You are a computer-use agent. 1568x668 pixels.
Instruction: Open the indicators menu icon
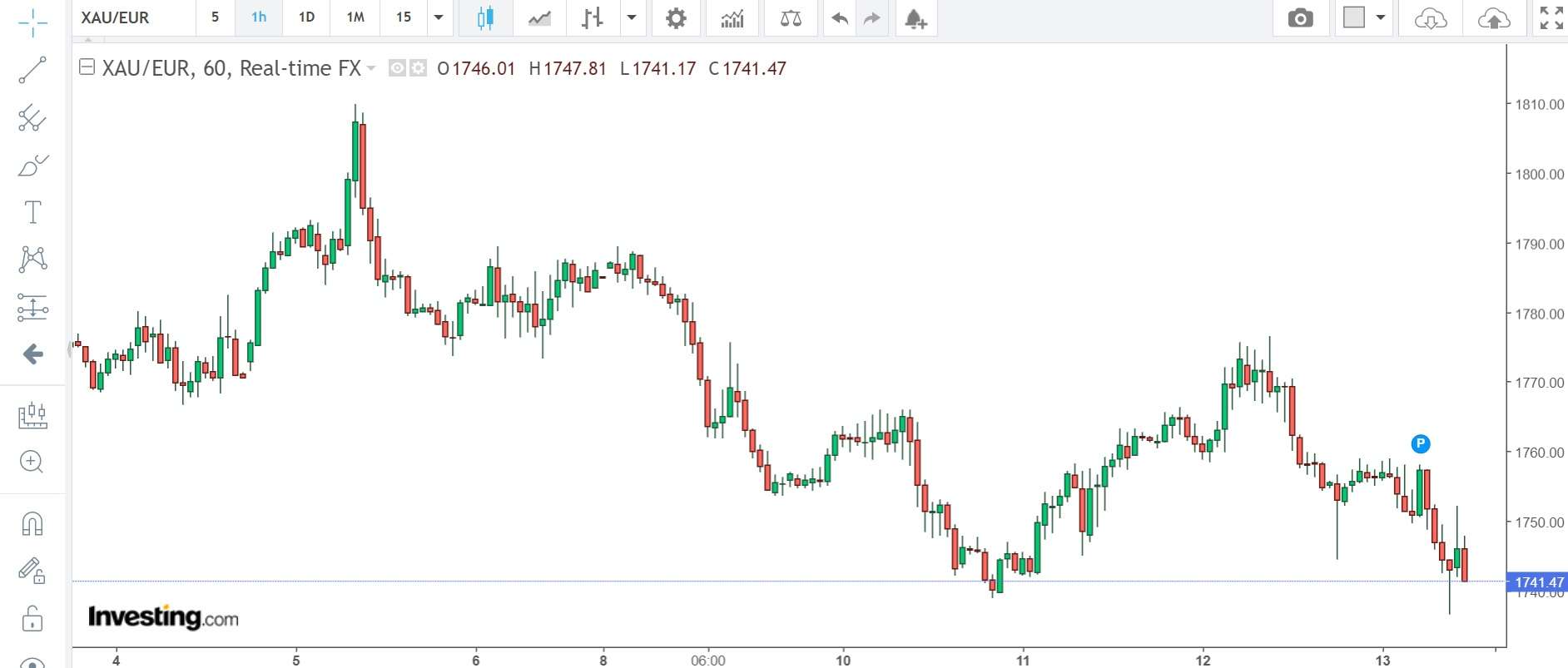tap(732, 18)
